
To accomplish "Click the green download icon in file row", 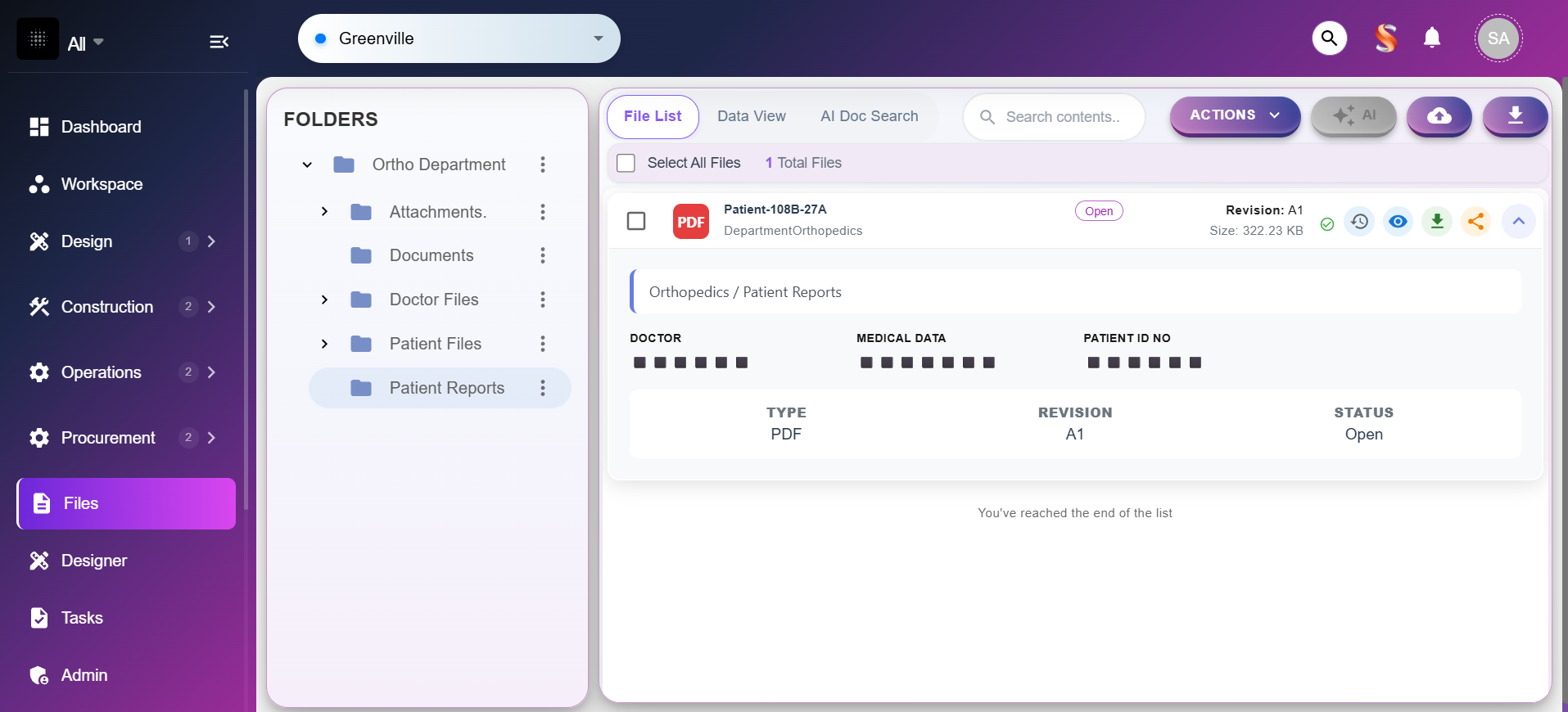I will coord(1437,222).
